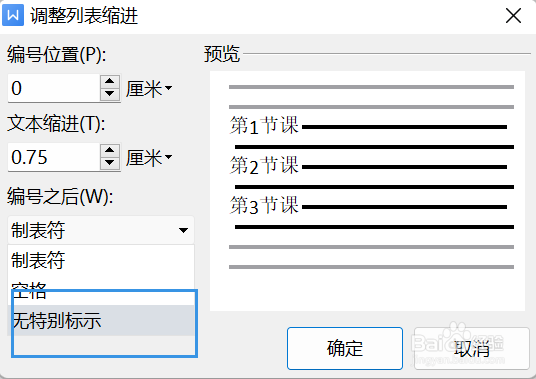Open the 厘米 unit dropdown for 编号位置
This screenshot has height=379, width=536.
[149, 89]
